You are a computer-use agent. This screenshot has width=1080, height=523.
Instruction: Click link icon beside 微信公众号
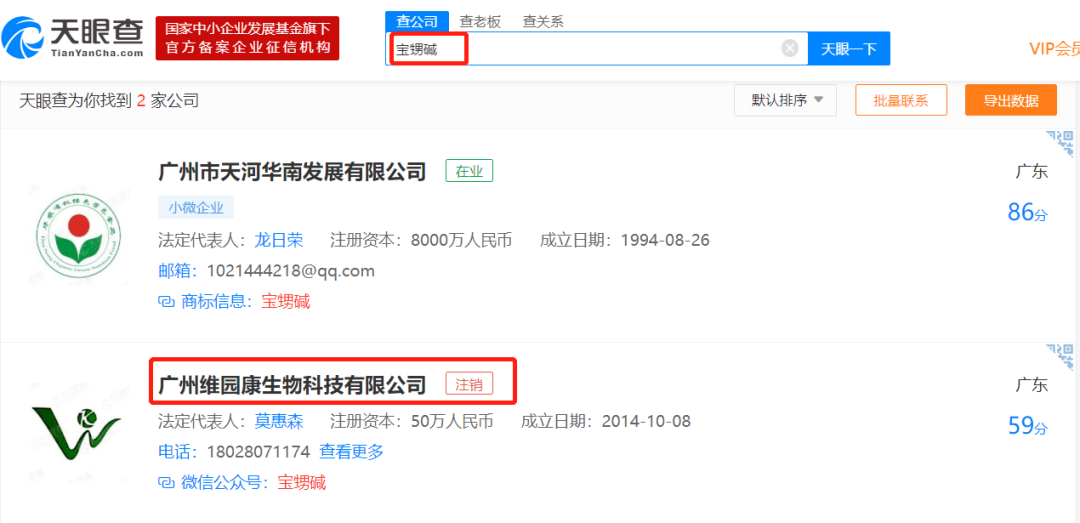coord(166,482)
